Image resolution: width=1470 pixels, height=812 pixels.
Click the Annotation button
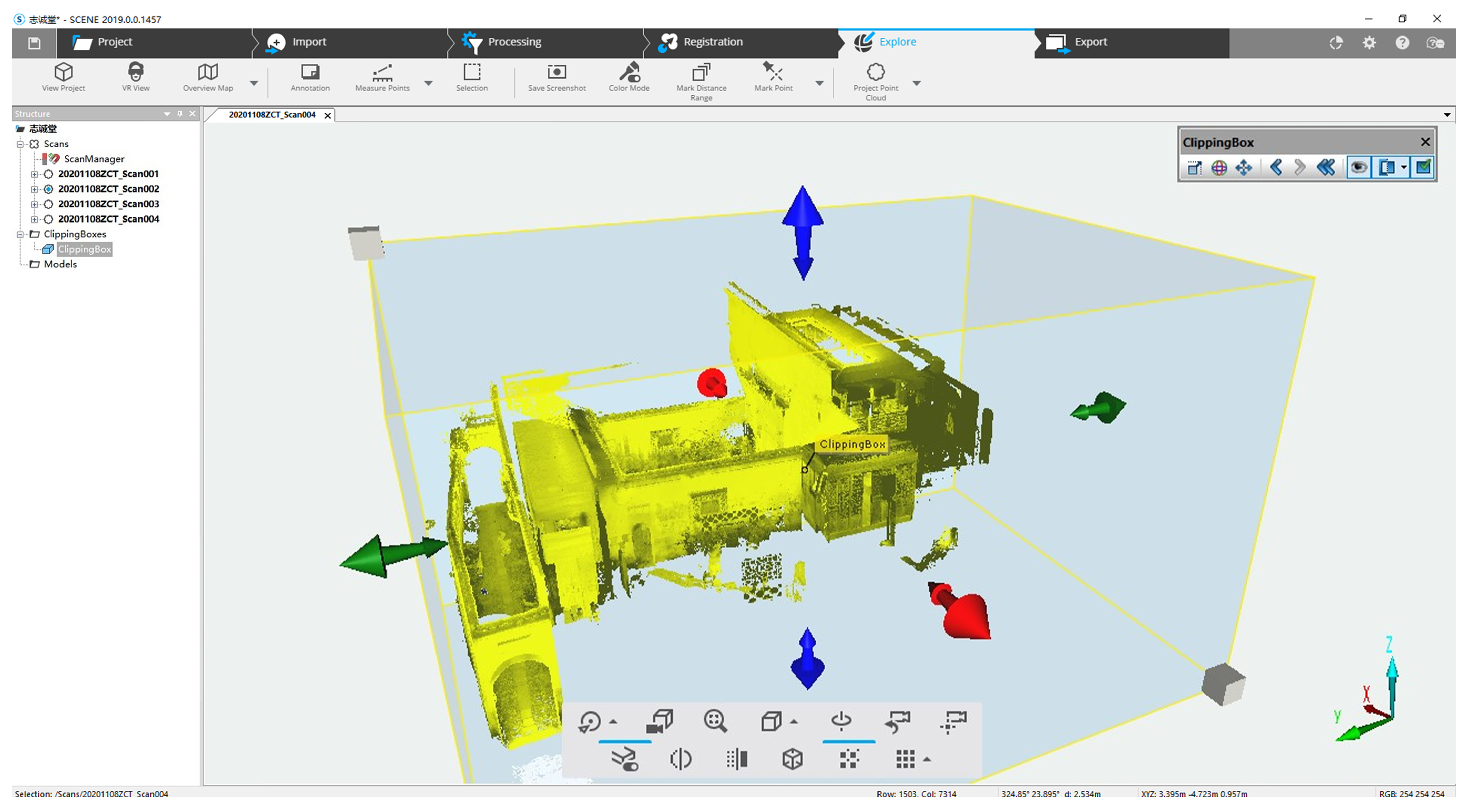(310, 77)
